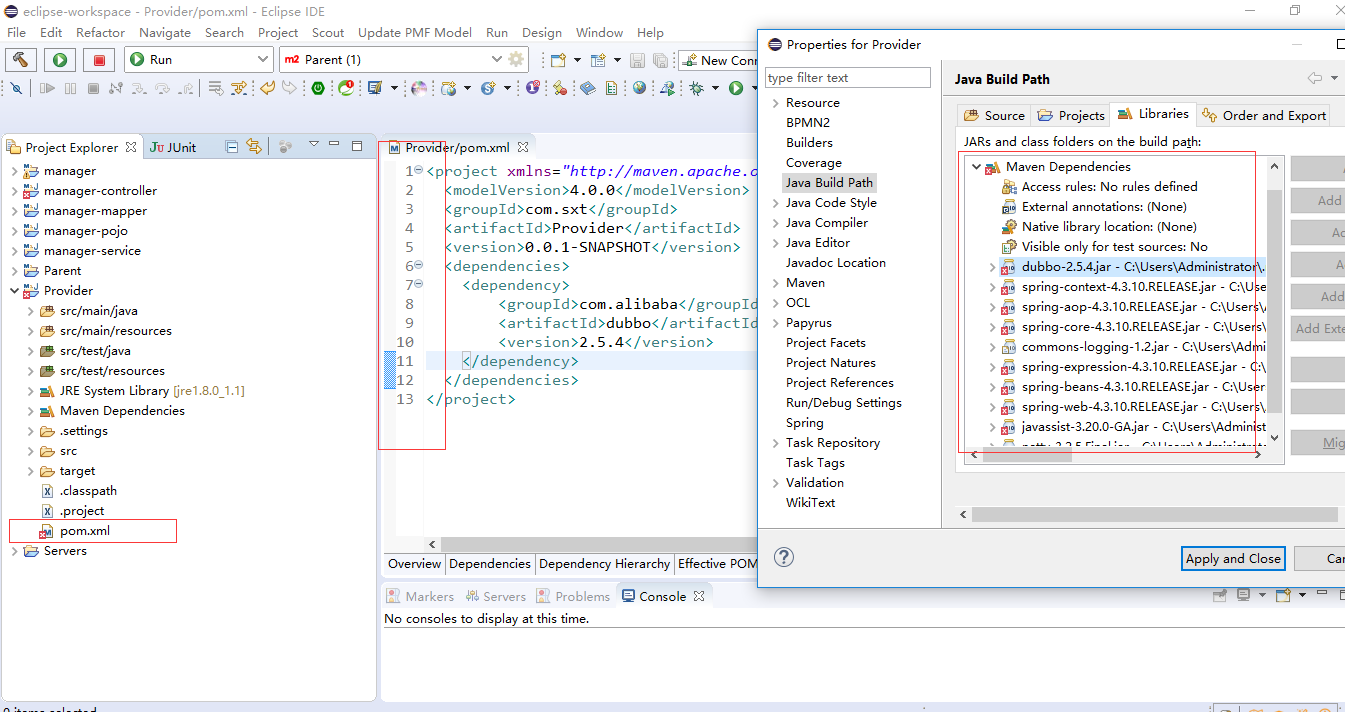Select pom.xml in Project Explorer
The image size is (1345, 712).
(84, 531)
